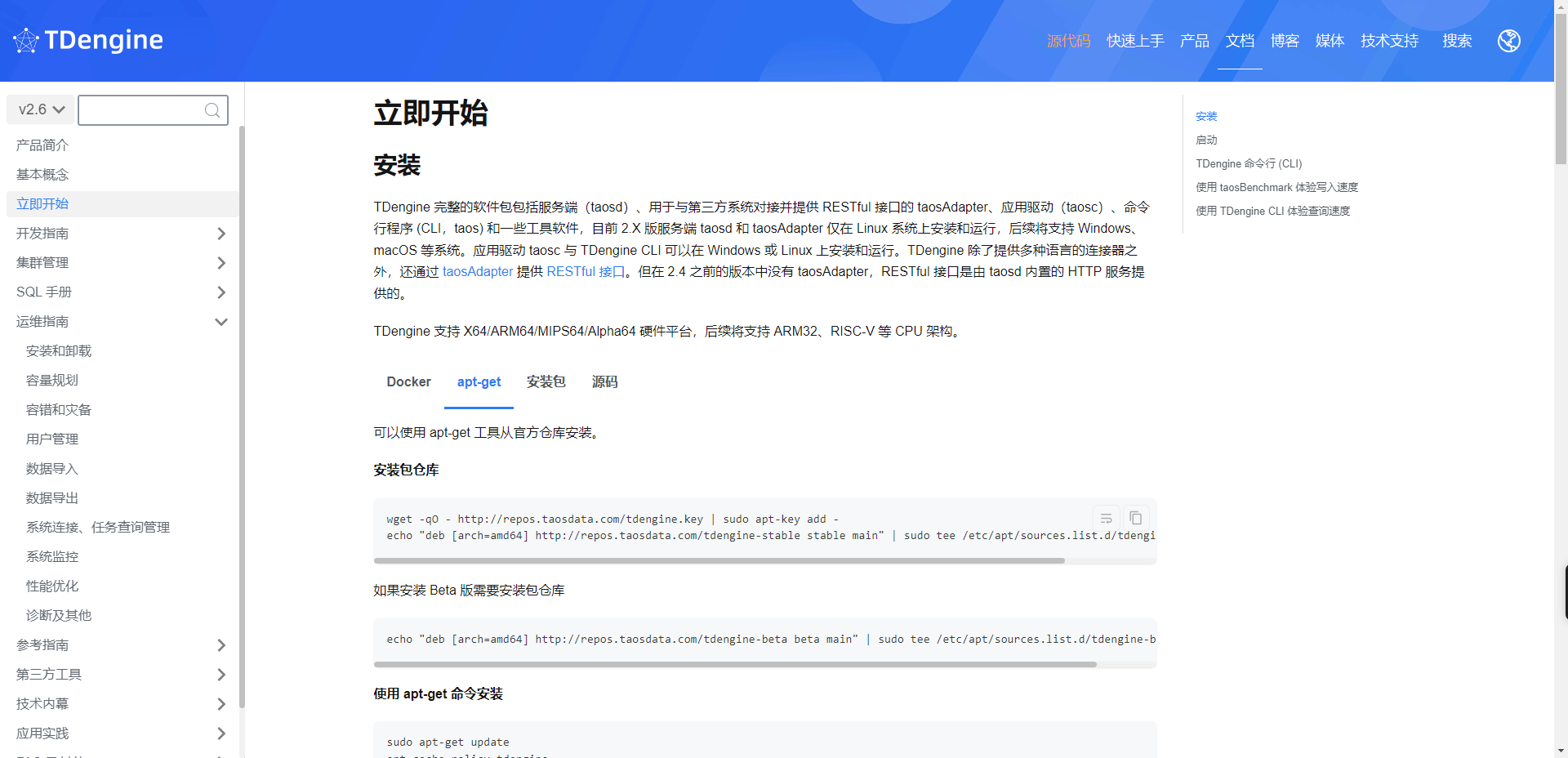Select the apt-get tab
Screen dimensions: 1568x758
pos(479,382)
